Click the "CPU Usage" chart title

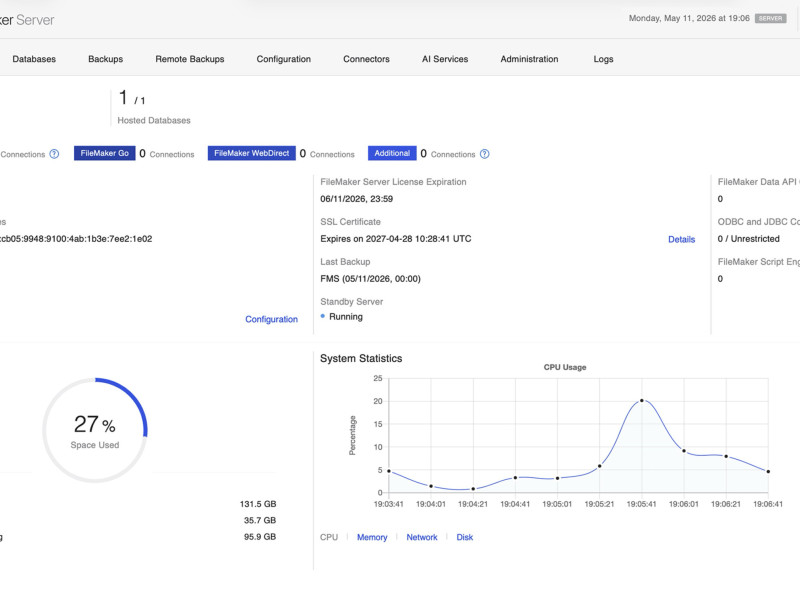point(565,367)
